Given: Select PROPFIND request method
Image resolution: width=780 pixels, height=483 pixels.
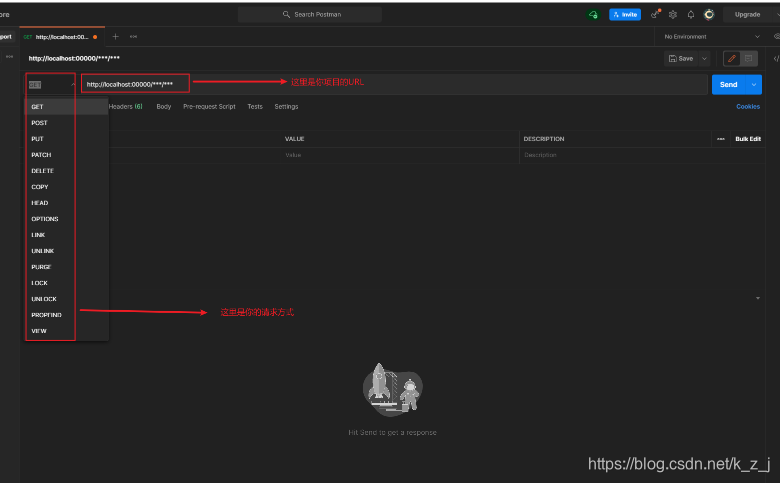Looking at the screenshot, I should (66, 315).
